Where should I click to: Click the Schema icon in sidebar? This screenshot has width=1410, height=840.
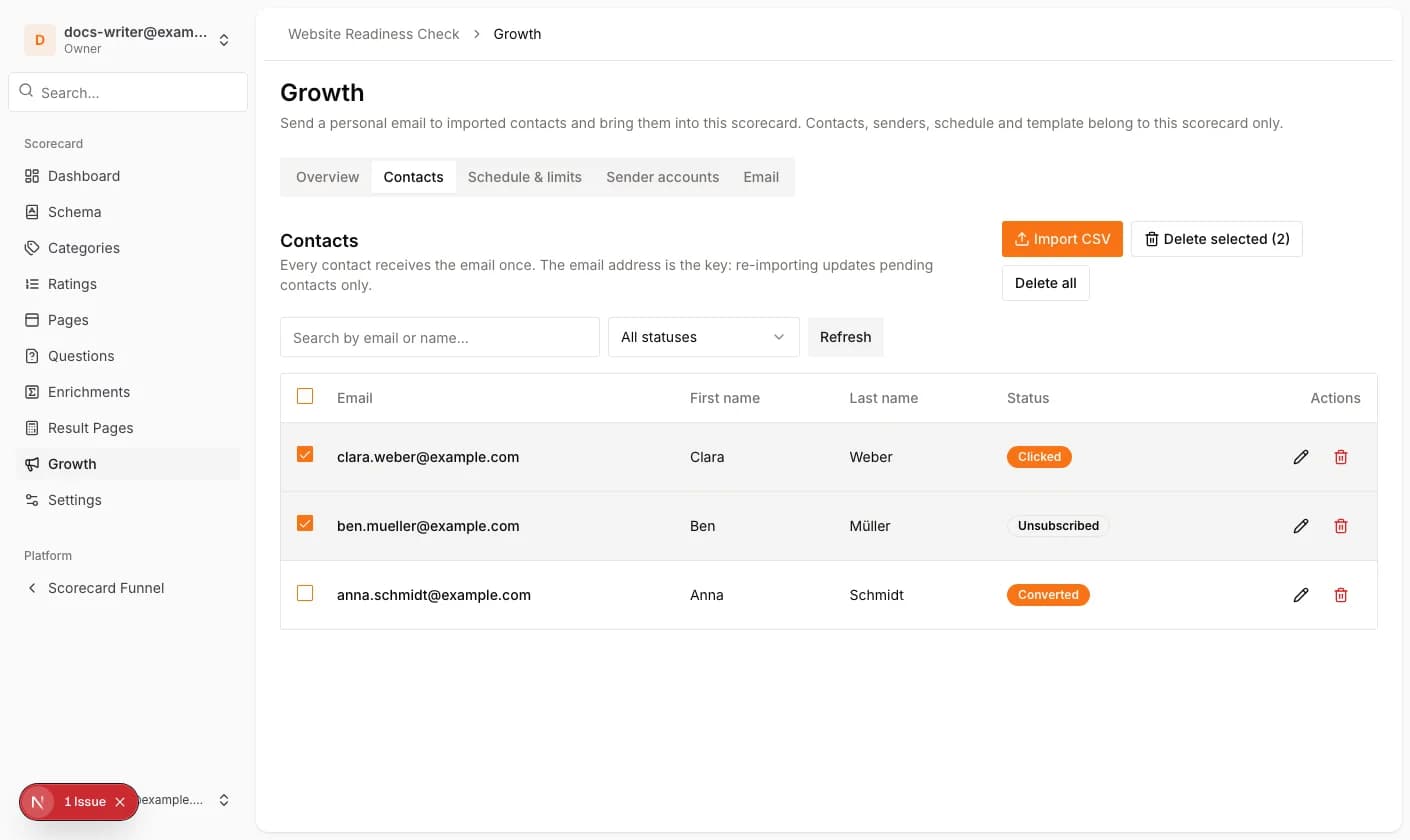(32, 212)
